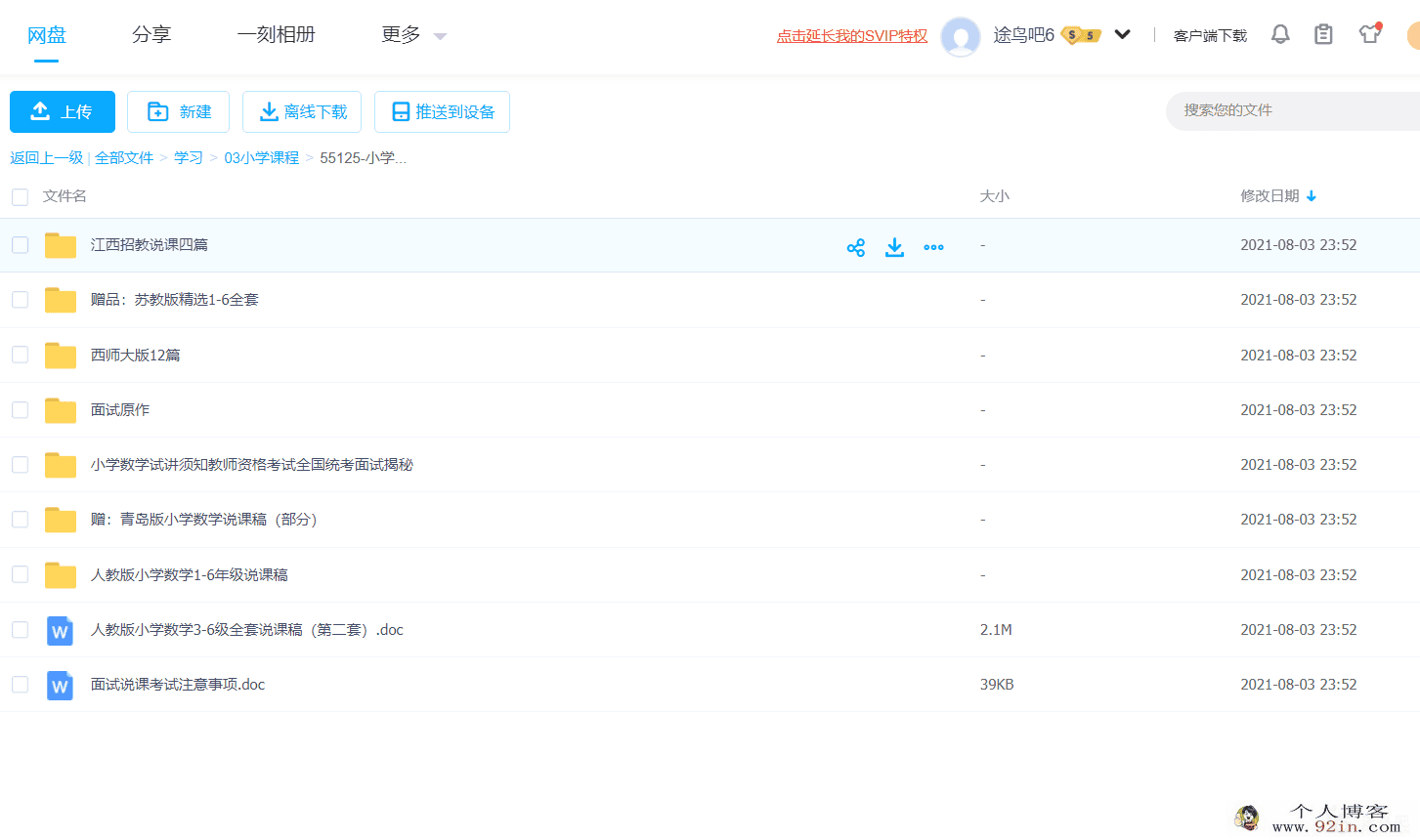The width and height of the screenshot is (1420, 840).
Task: Click the 新建 new folder button
Action: coord(178,111)
